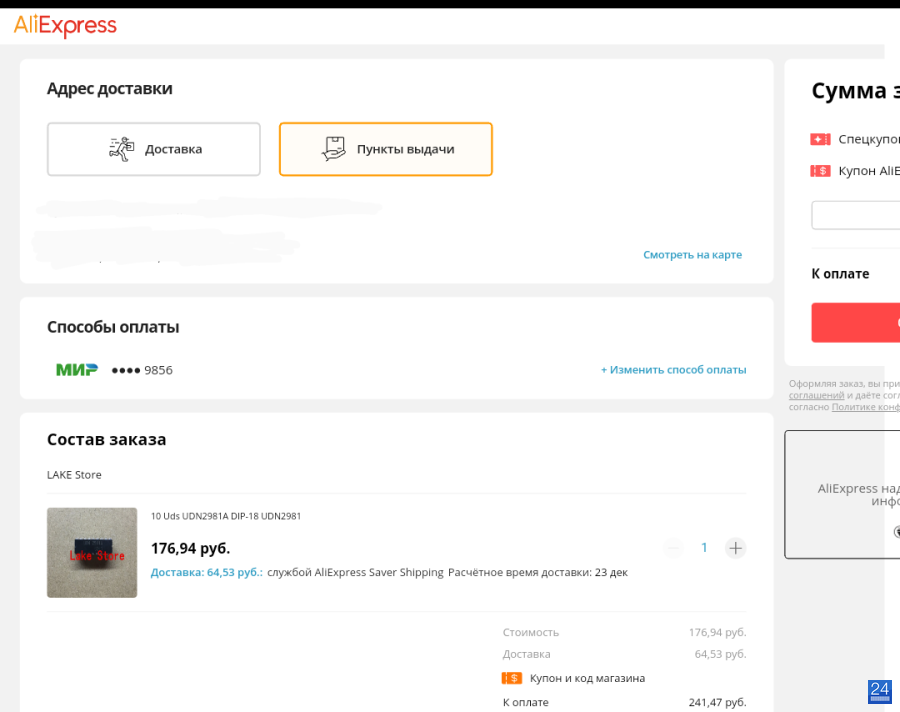Increase item quantity with the plus button
Screen dimensions: 900x712
point(735,548)
